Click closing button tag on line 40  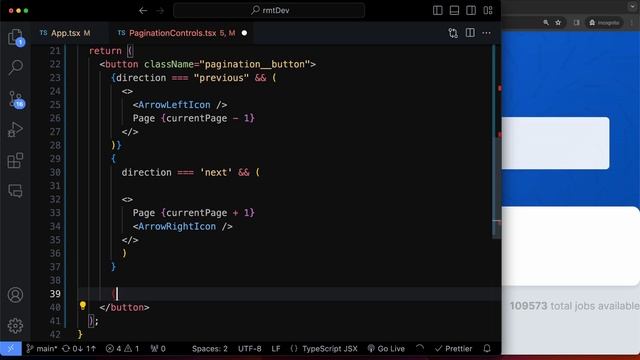124,307
